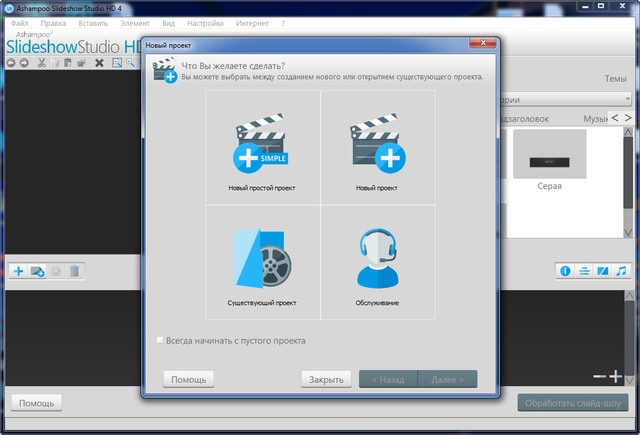Click the scissors cut icon

41,63
